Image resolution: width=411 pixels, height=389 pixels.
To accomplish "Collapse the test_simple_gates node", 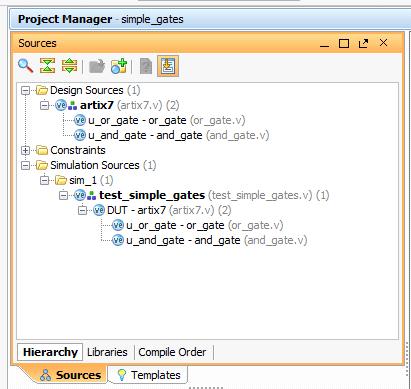I will click(x=63, y=195).
